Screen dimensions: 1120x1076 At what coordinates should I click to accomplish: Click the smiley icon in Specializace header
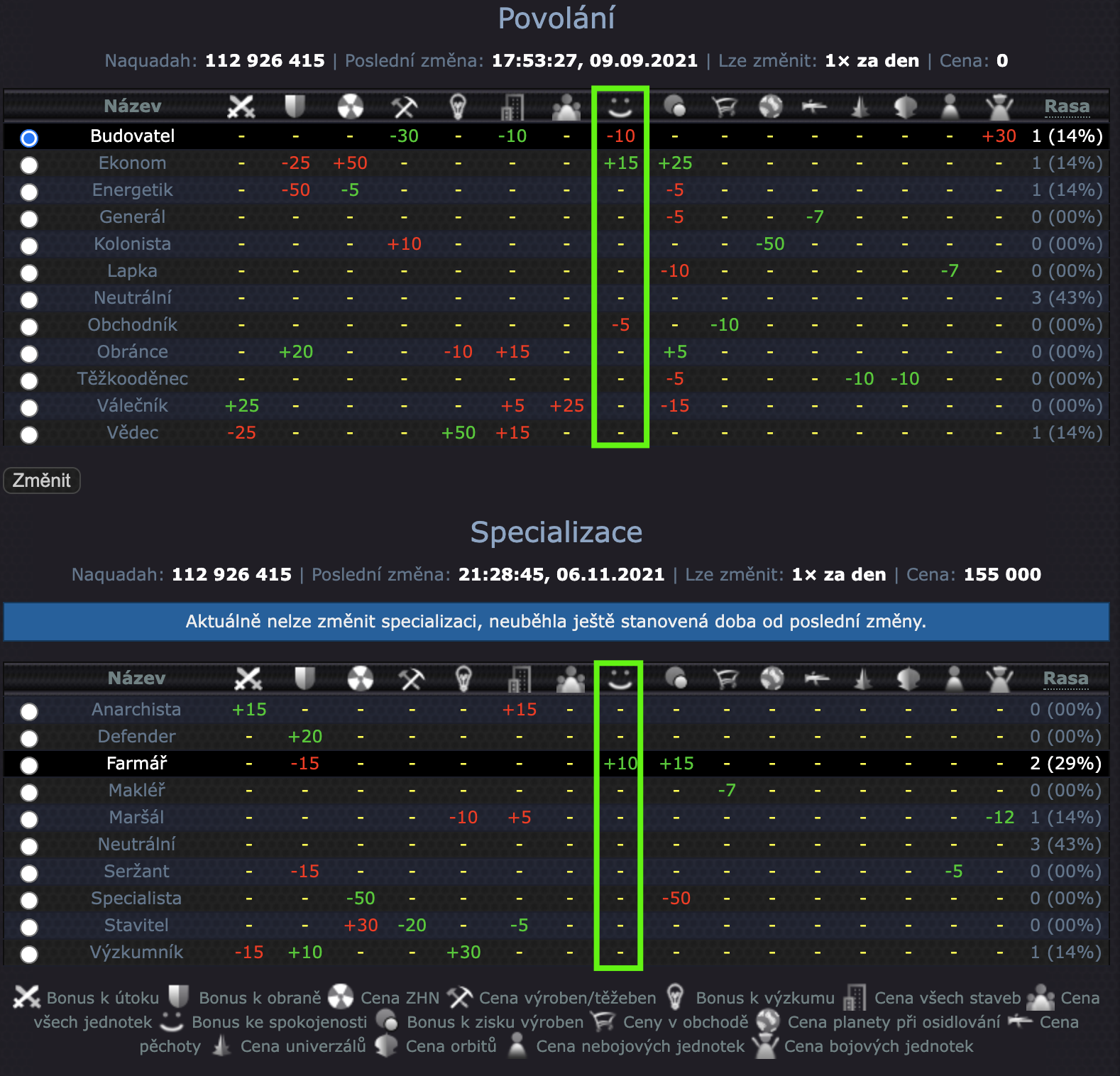click(x=620, y=679)
